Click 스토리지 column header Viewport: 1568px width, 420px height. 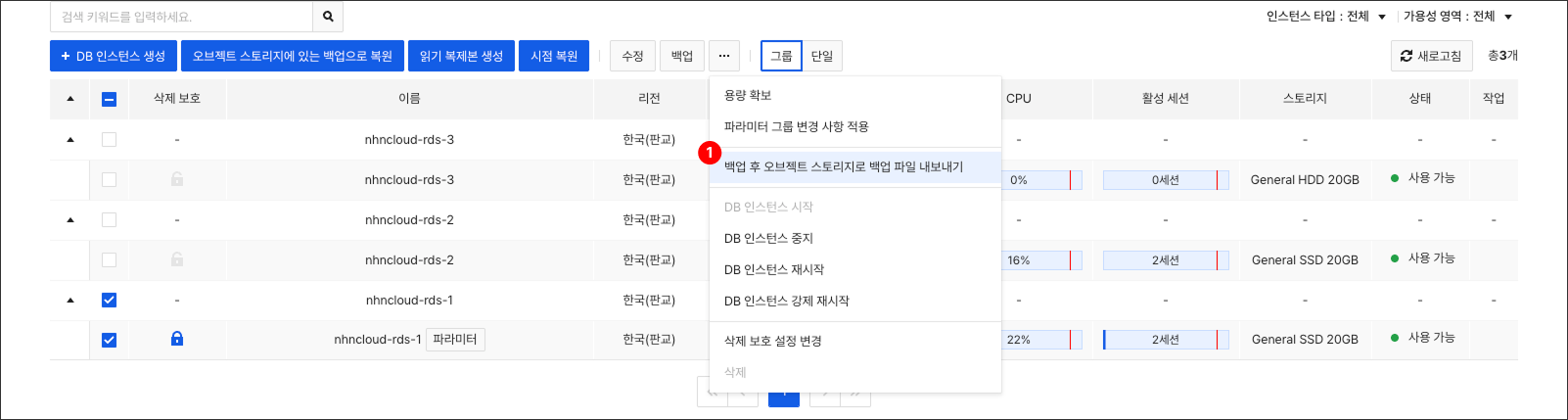[x=1305, y=99]
